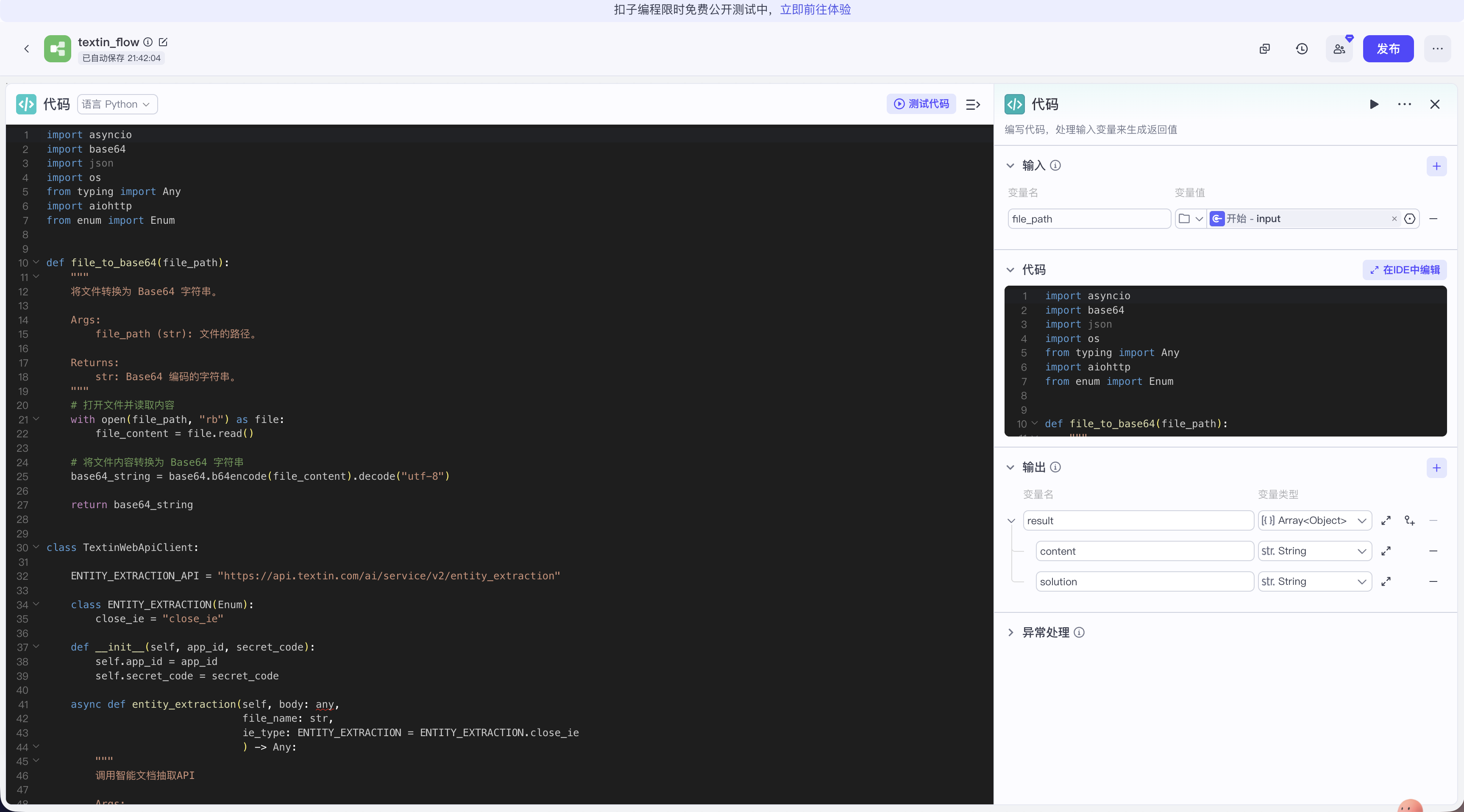Collapse the 输入 section
The image size is (1464, 812).
click(x=1010, y=165)
